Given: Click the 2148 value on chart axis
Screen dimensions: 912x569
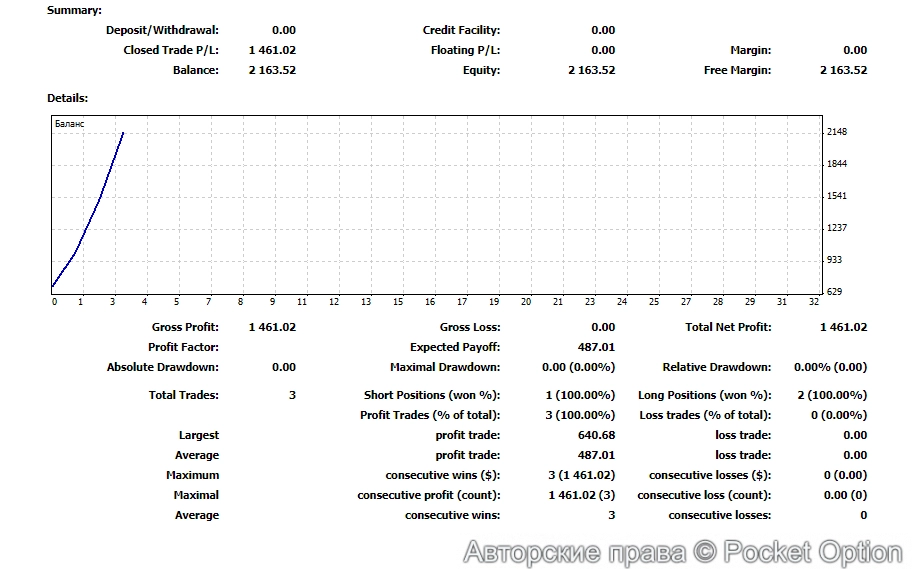Looking at the screenshot, I should 837,132.
